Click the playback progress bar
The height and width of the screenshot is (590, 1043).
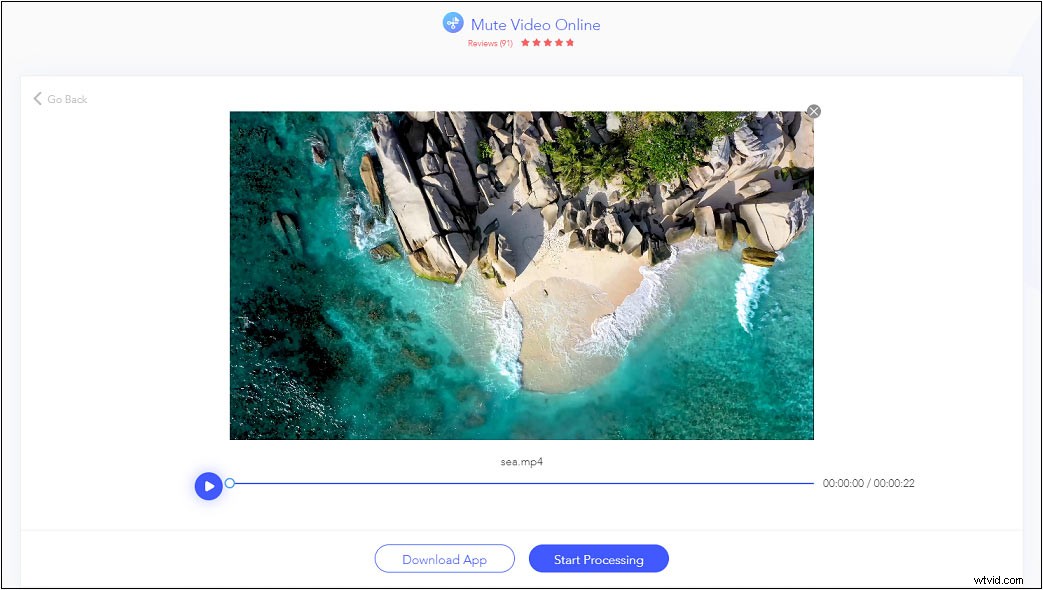520,483
